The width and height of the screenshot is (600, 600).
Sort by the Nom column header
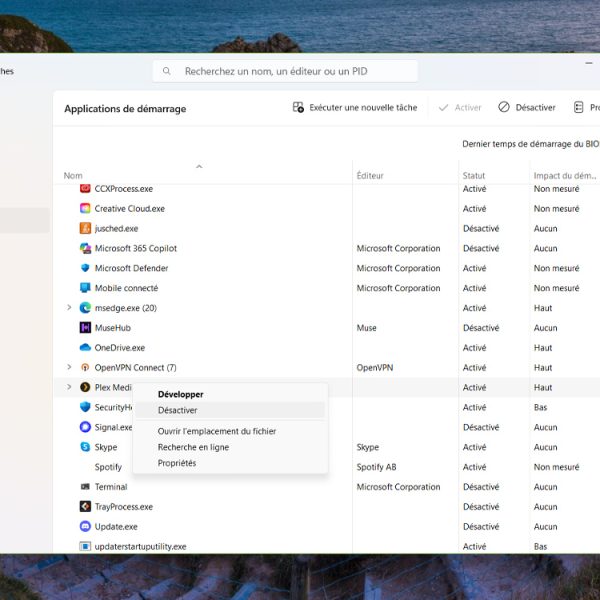[73, 176]
